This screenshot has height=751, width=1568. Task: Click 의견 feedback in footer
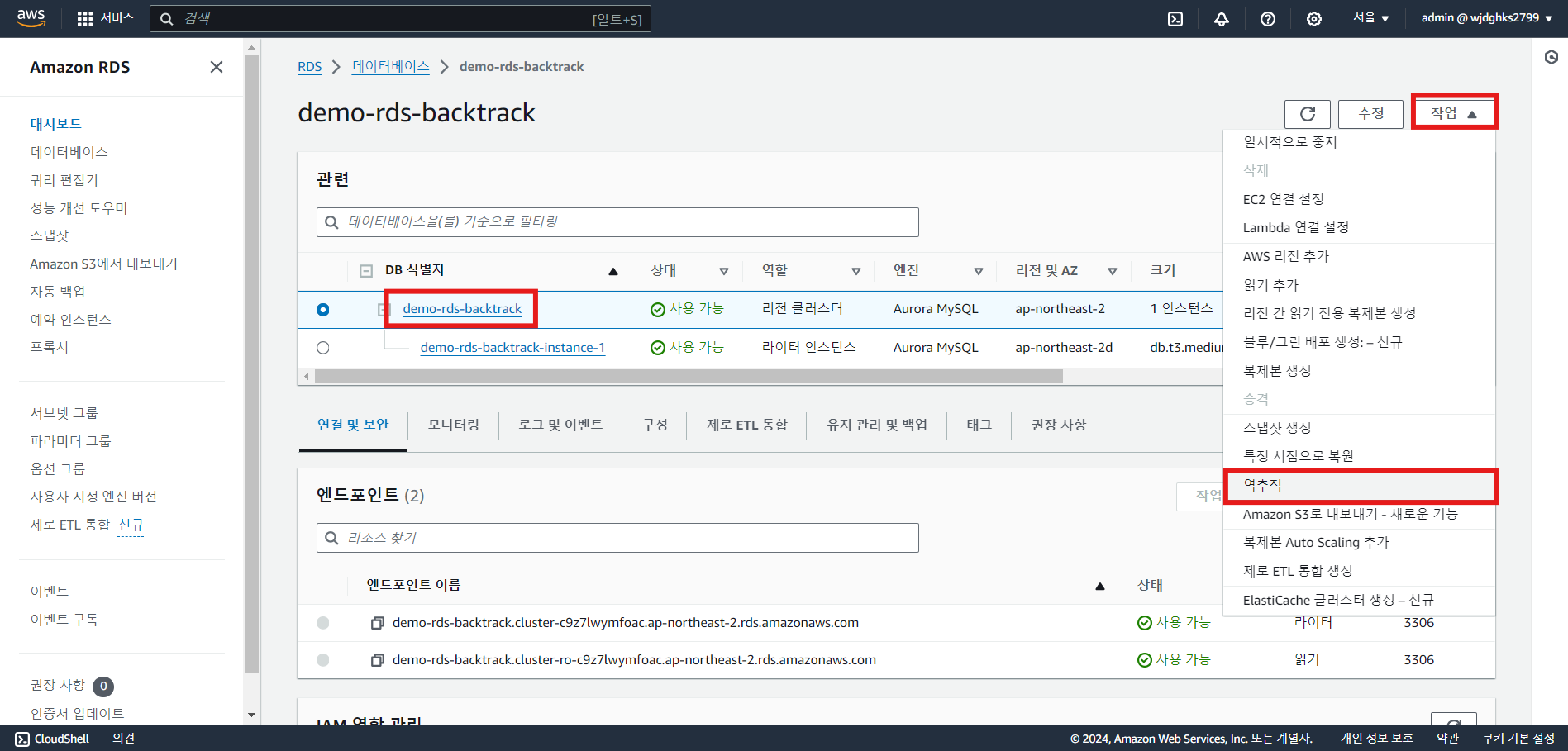[123, 739]
